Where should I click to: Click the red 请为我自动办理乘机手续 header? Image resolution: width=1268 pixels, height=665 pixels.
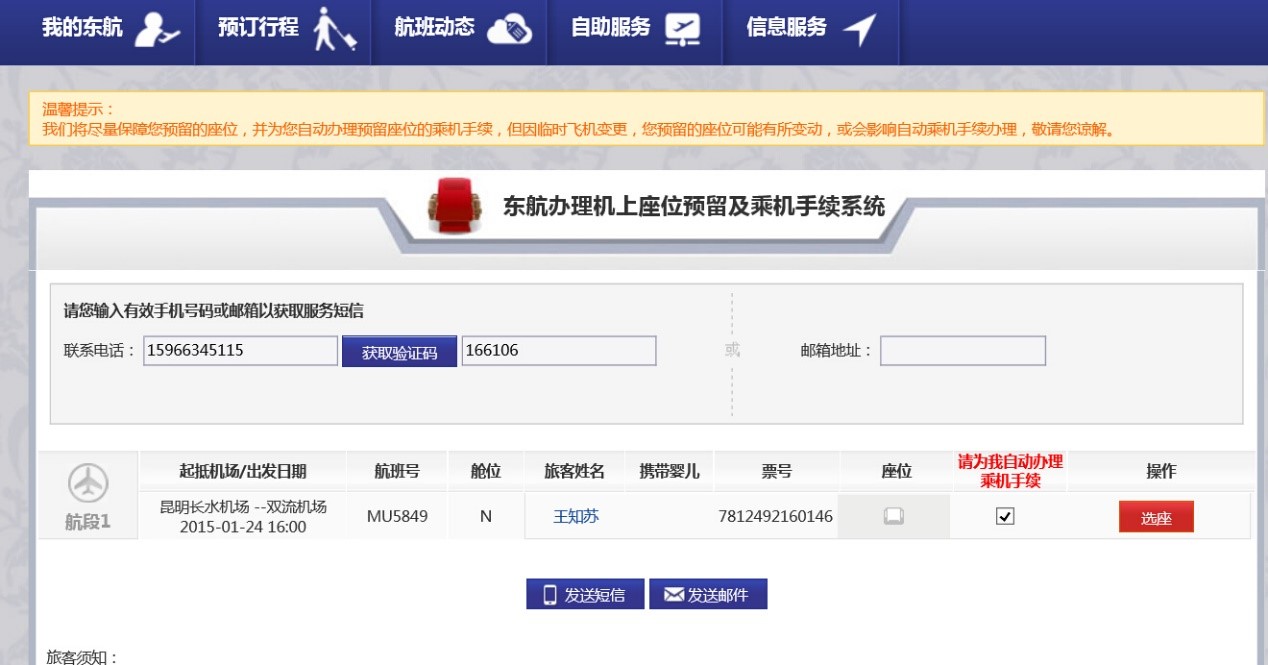click(x=1010, y=471)
